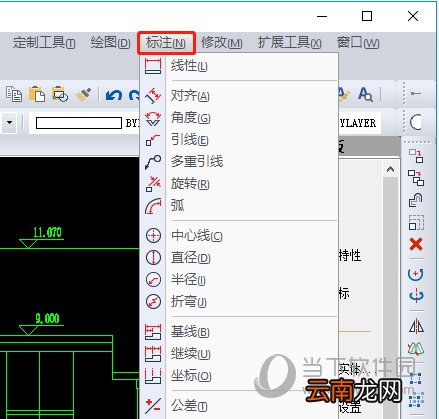Click the aligned dimension icon

coord(153,96)
